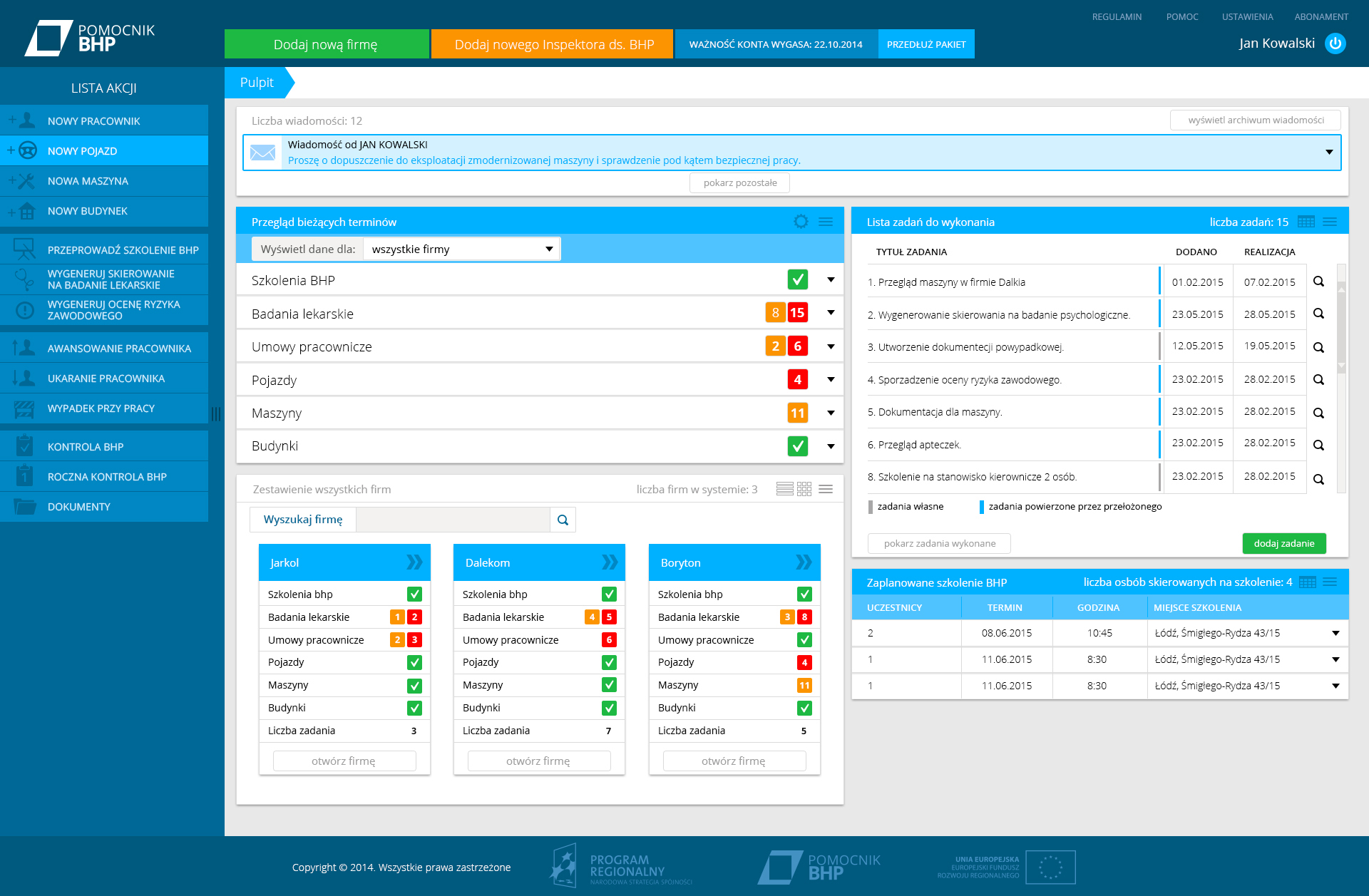Click Boryton Szkolenia bhp green checkmark
This screenshot has height=896, width=1369.
point(804,594)
